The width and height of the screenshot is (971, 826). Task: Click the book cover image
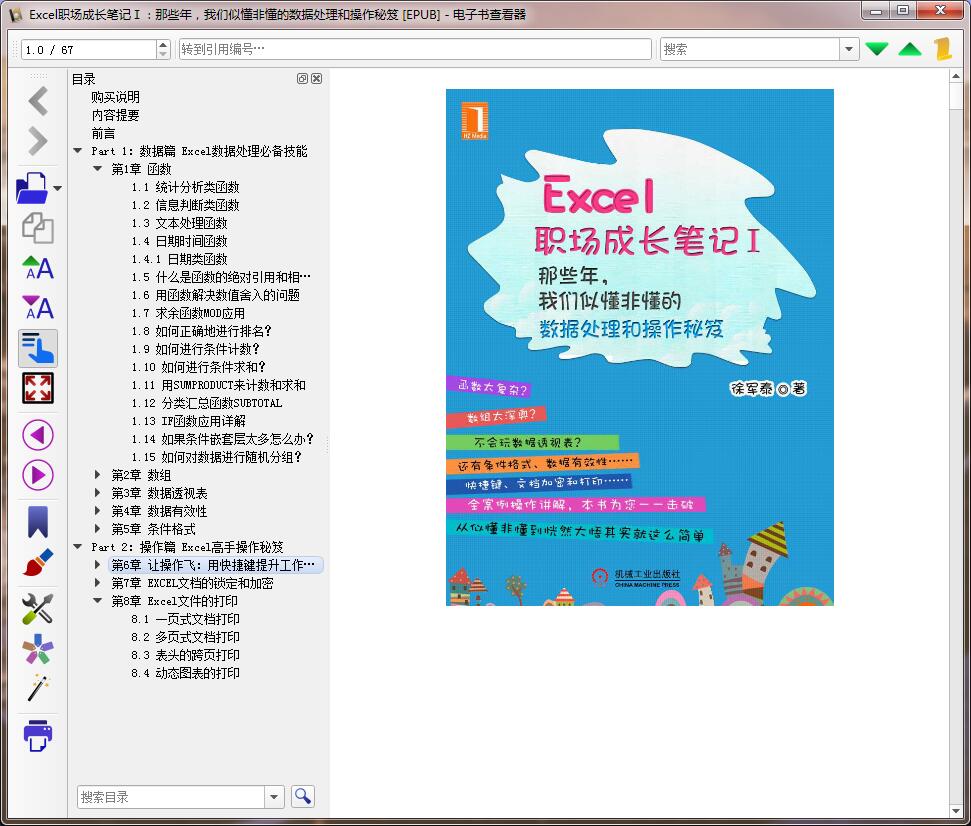(x=640, y=347)
